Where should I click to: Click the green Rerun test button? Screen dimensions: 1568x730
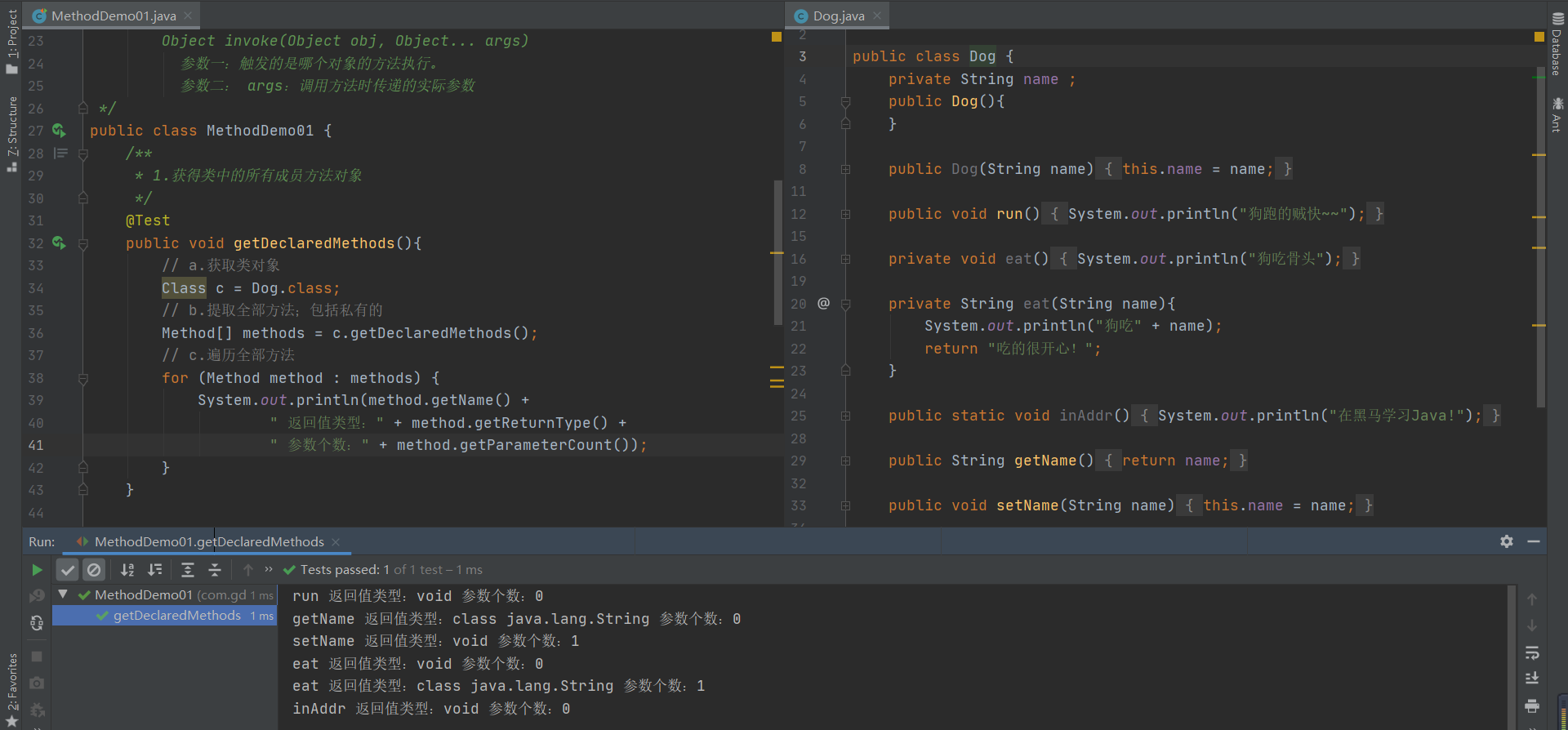click(x=37, y=570)
